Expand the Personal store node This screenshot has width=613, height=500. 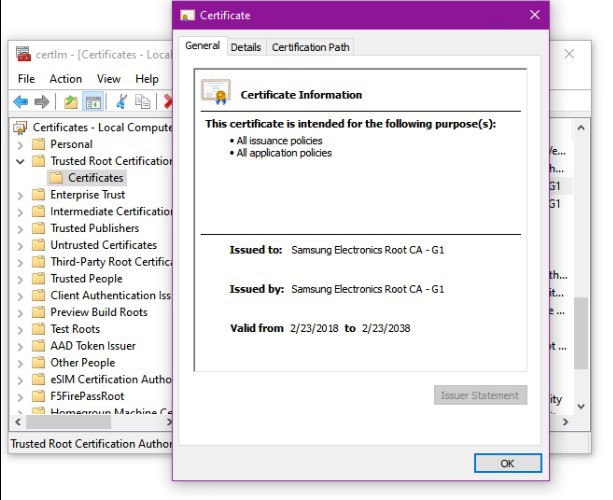pyautogui.click(x=20, y=145)
